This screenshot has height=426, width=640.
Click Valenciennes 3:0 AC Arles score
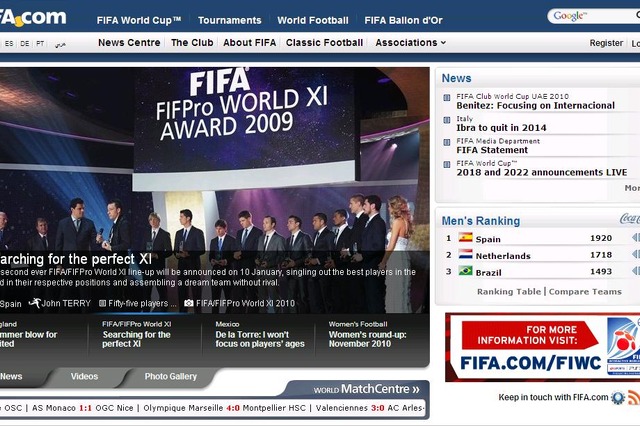pos(370,408)
